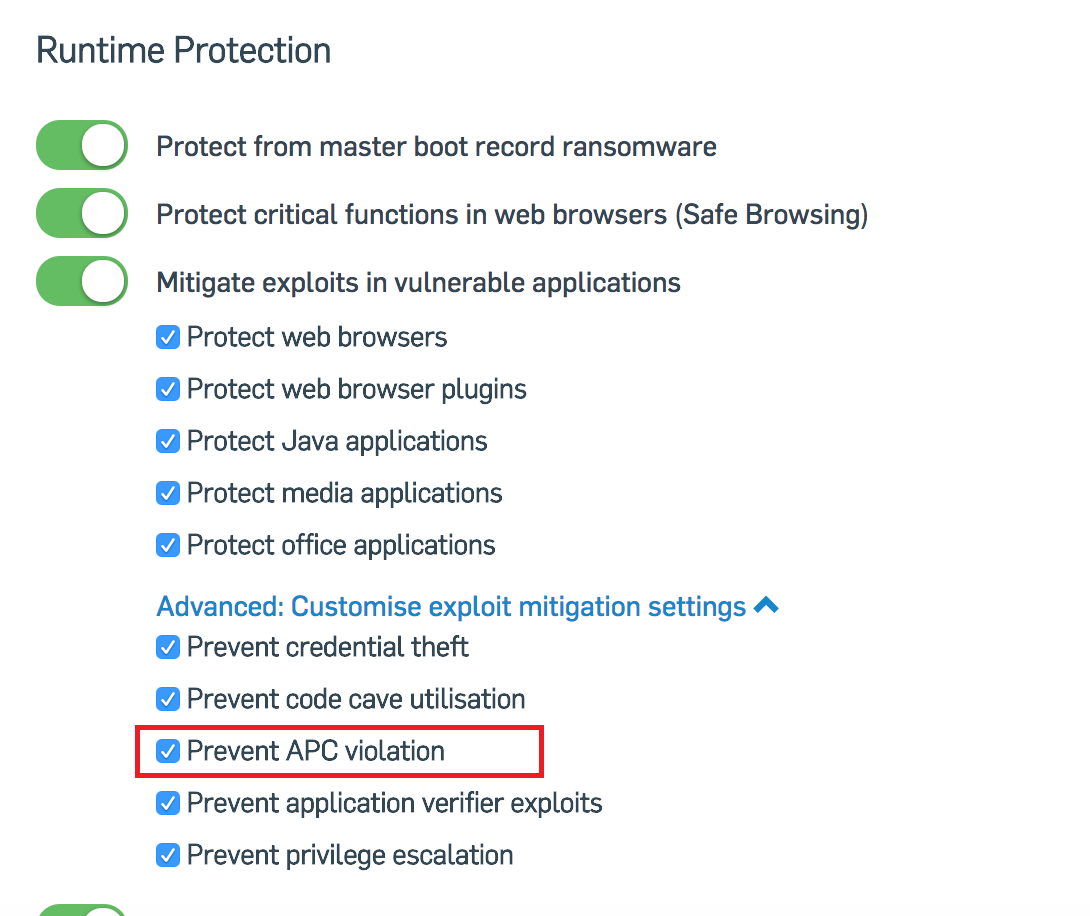The height and width of the screenshot is (916, 1090).
Task: Click the Runtime Protection section heading
Action: click(x=183, y=50)
